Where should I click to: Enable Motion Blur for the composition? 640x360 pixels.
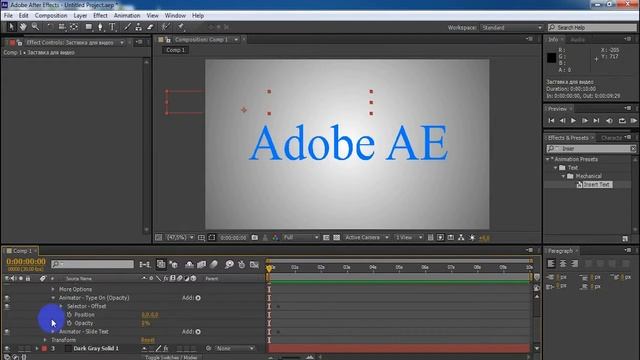pyautogui.click(x=214, y=264)
